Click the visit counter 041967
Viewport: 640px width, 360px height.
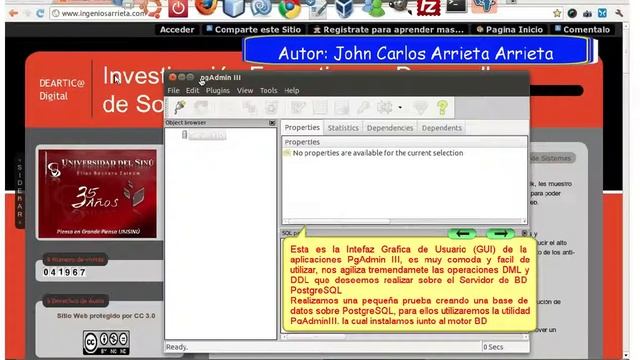coord(64,272)
